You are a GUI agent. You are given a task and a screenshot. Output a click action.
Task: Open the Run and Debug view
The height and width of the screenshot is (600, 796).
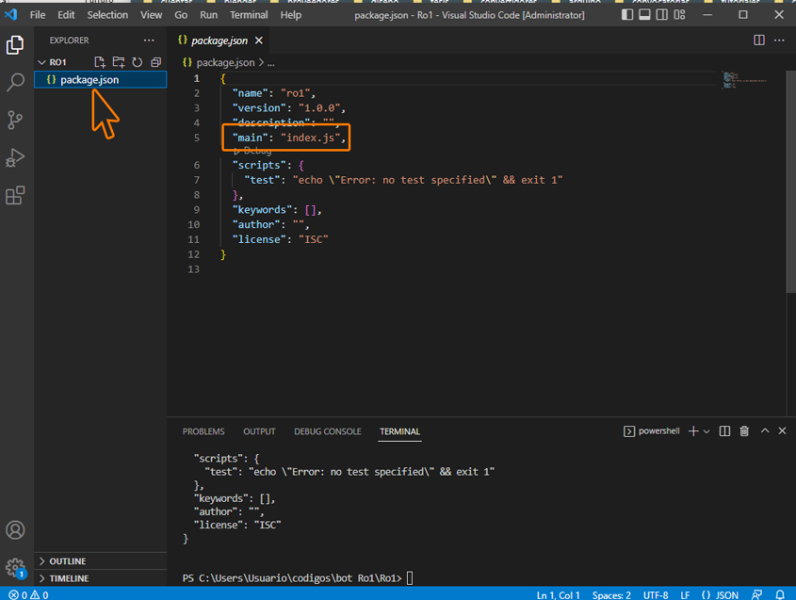(x=15, y=158)
